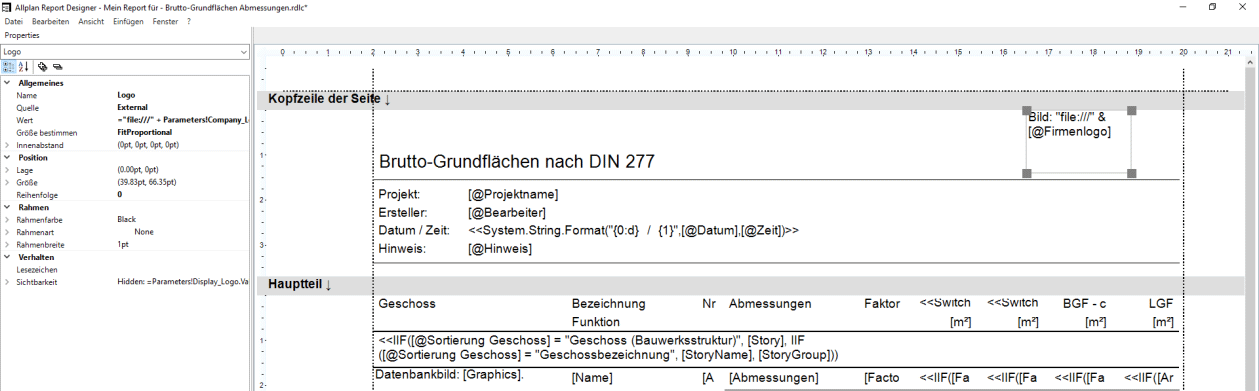The image size is (1259, 391).
Task: Expand the Rahmenart property
Action: [6, 232]
